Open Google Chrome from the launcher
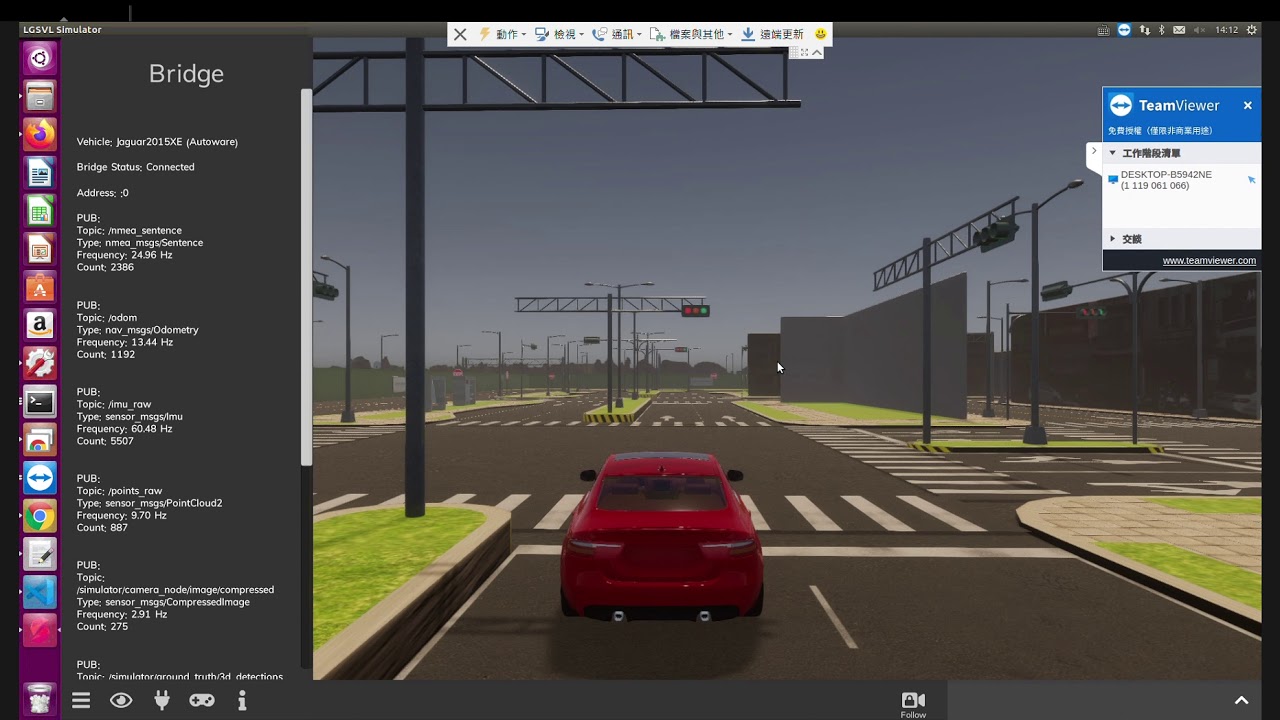The image size is (1280, 720). point(40,517)
